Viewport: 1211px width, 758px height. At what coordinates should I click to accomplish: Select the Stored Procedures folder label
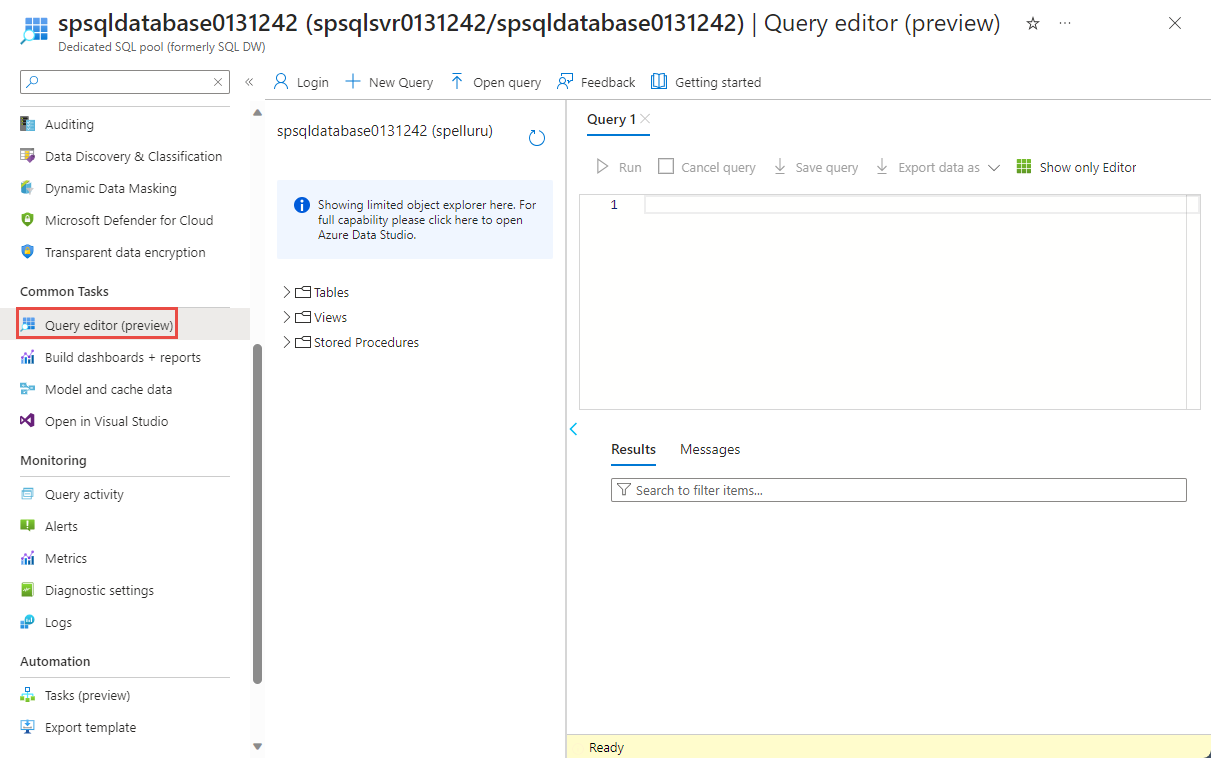point(366,343)
